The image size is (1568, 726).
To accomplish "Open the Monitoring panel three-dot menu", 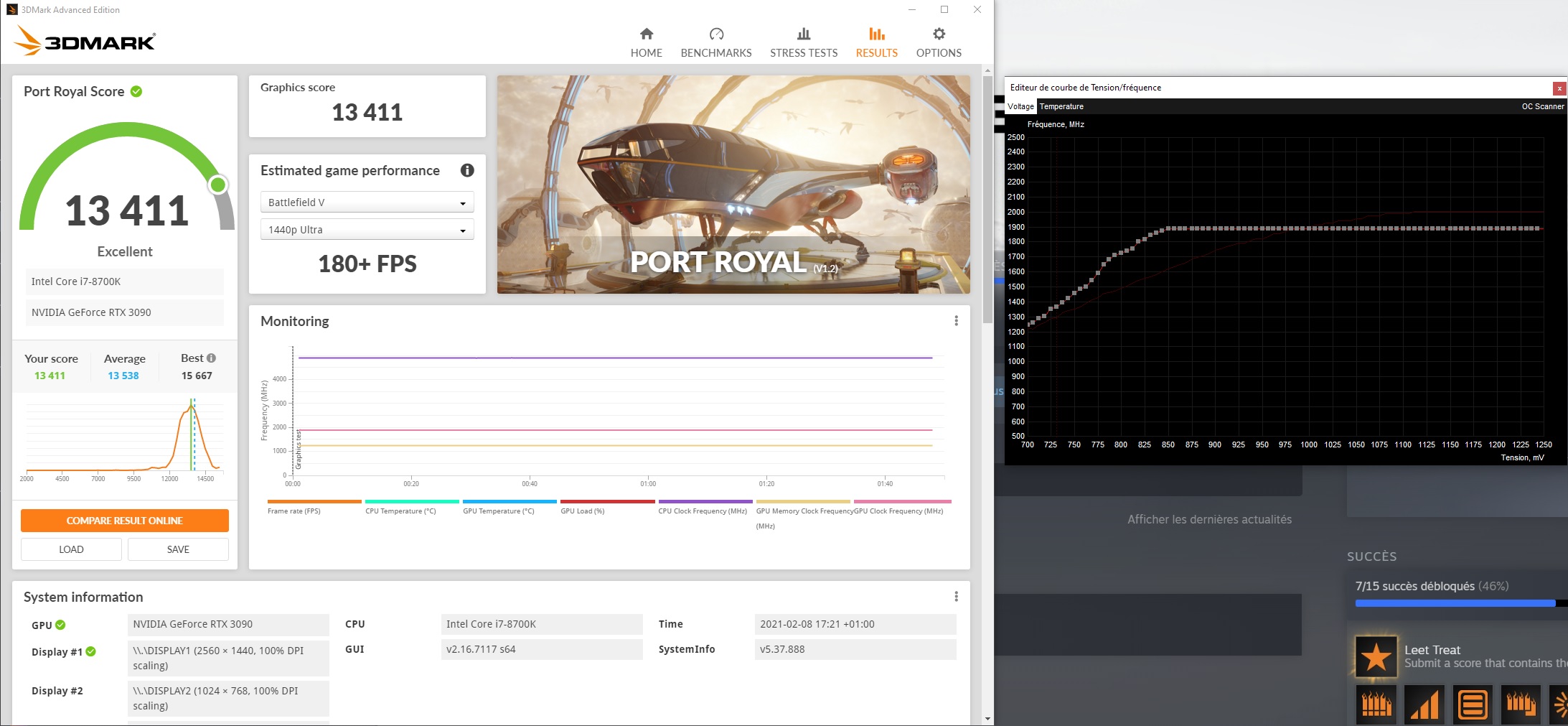I will [956, 321].
